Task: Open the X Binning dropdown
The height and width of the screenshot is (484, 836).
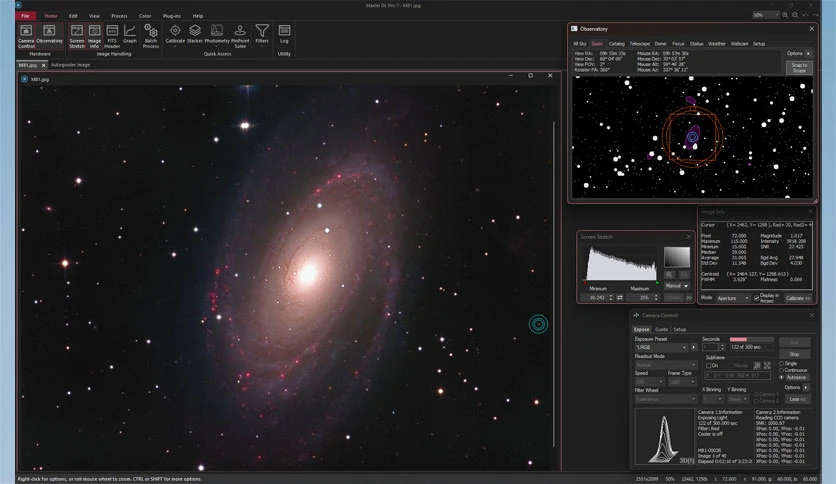Action: (712, 399)
